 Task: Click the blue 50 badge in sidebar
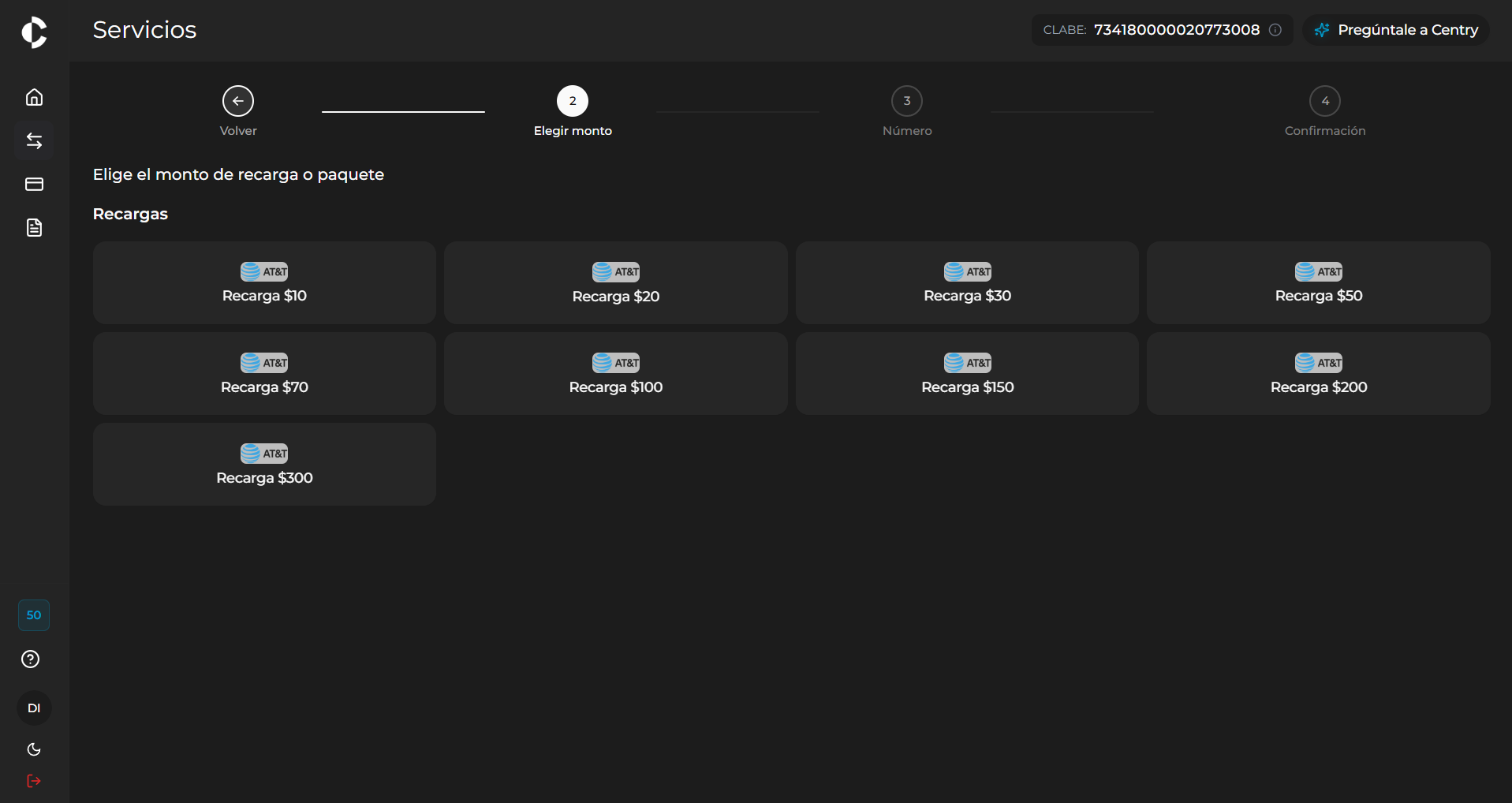pos(34,615)
